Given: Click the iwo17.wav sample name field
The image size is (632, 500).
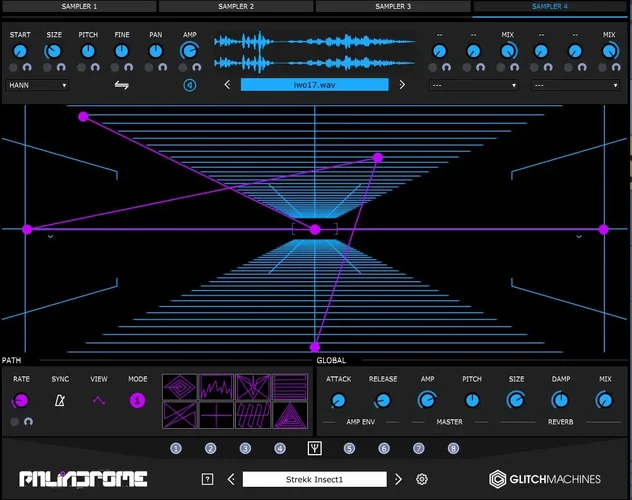Looking at the screenshot, I should tap(314, 85).
